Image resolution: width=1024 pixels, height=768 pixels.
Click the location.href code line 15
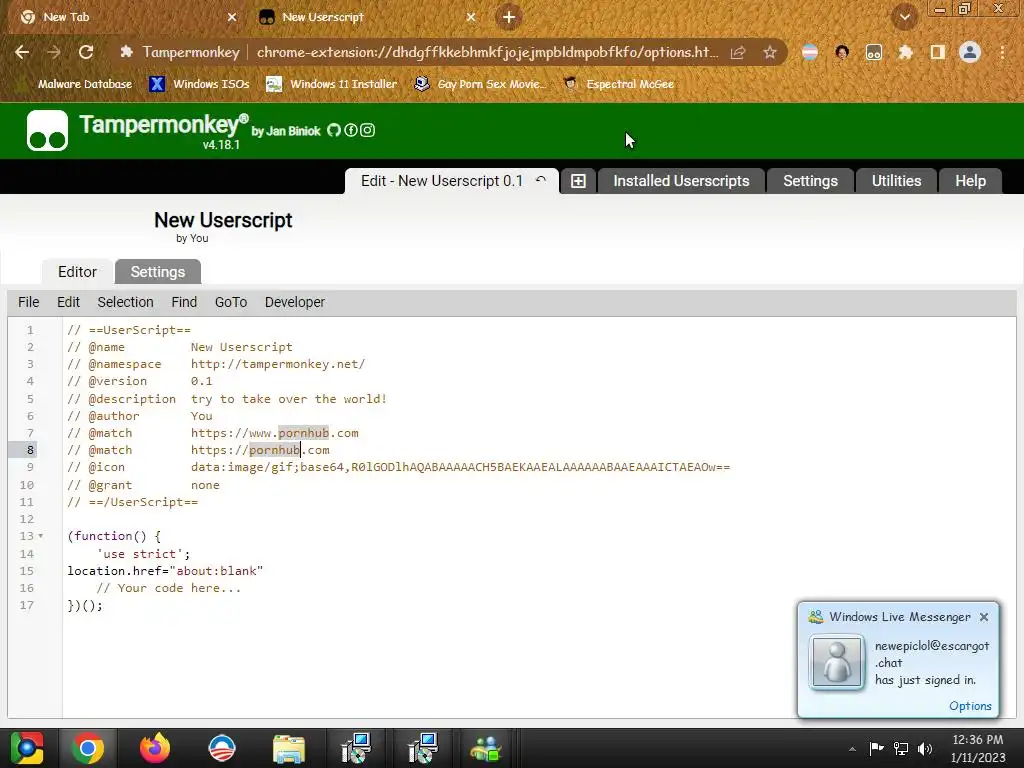(165, 571)
